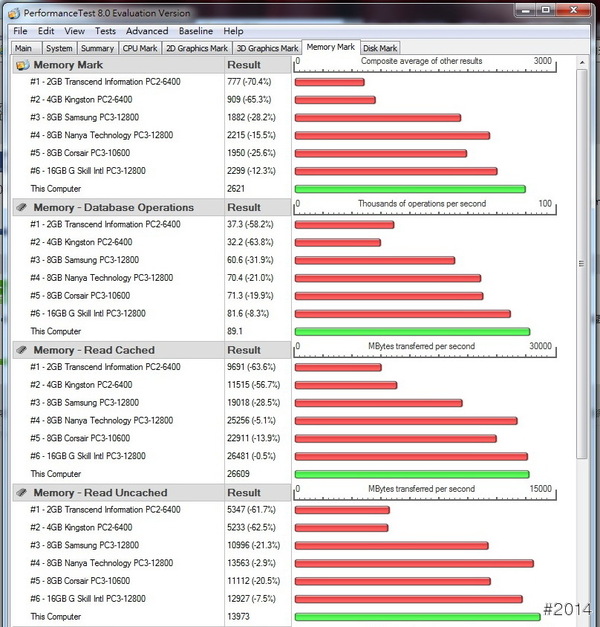
Task: Click the green This Computer Read Cached bar
Action: 412,474
